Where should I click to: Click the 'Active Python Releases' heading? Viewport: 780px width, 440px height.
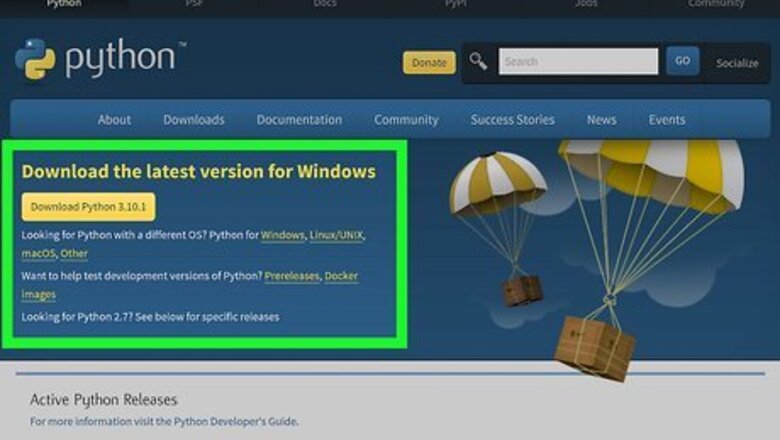click(103, 400)
